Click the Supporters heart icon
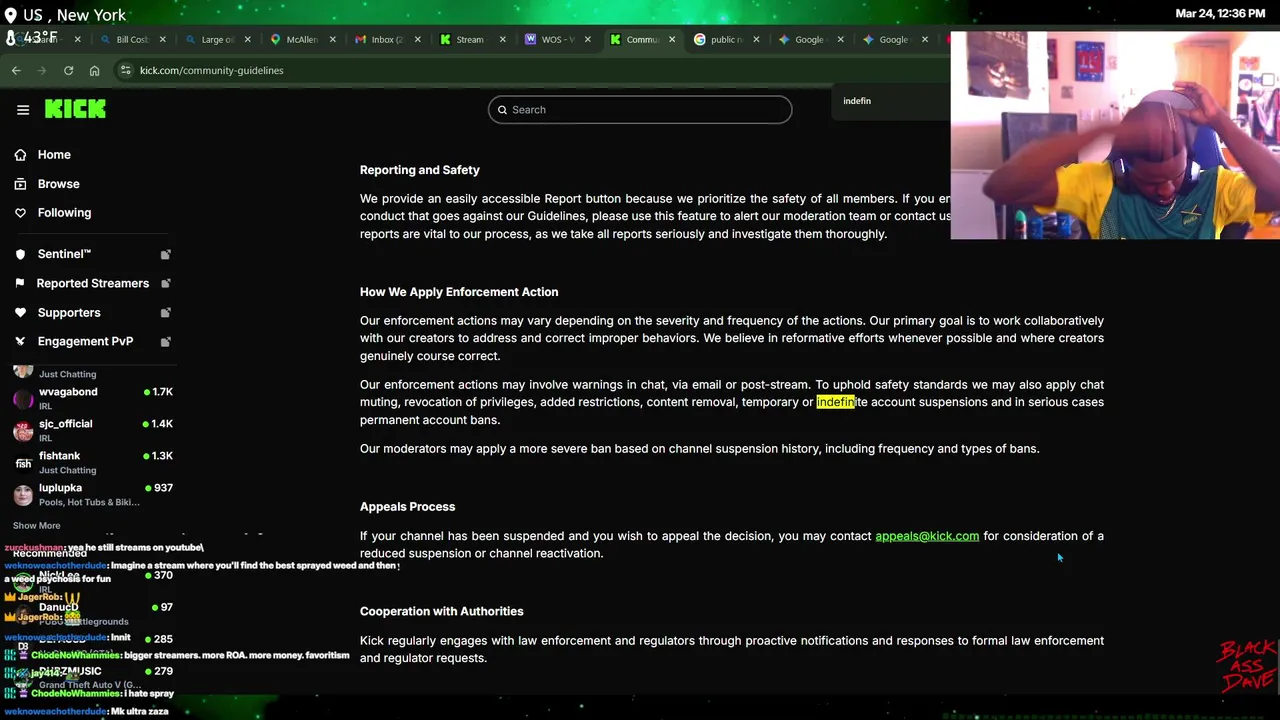This screenshot has height=720, width=1280. (x=20, y=312)
